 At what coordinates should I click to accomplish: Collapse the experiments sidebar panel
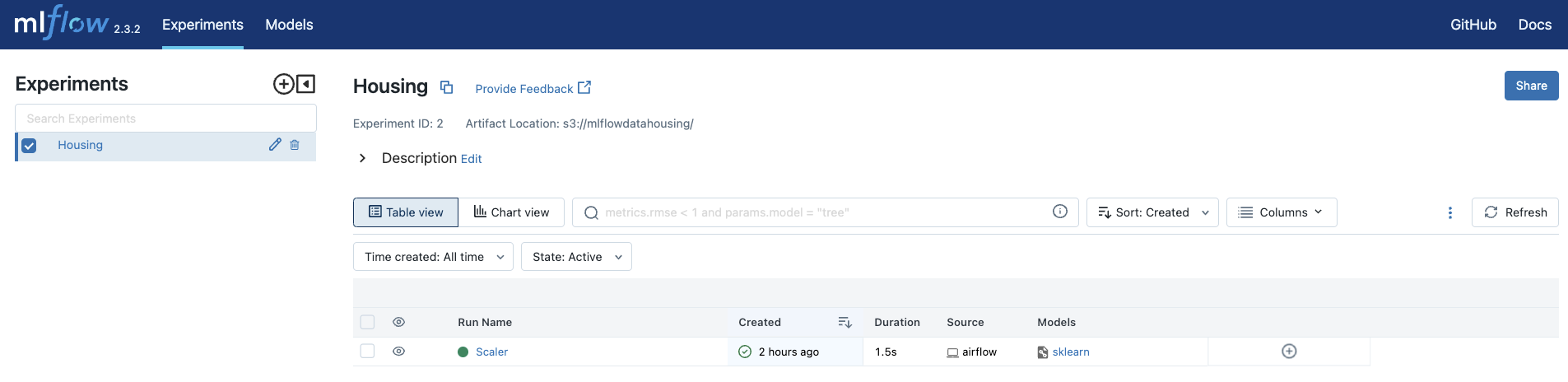pyautogui.click(x=306, y=84)
